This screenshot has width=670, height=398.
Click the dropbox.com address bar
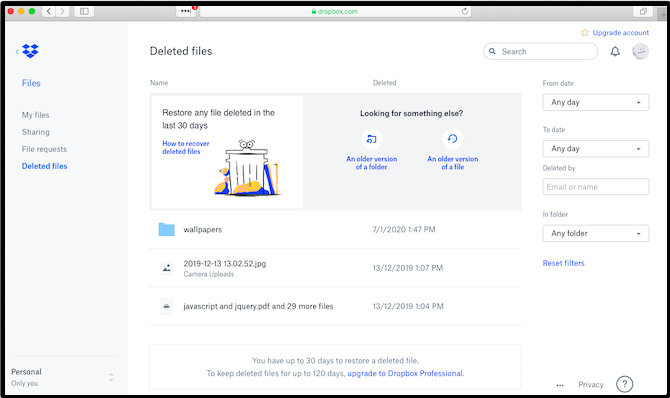click(x=335, y=12)
